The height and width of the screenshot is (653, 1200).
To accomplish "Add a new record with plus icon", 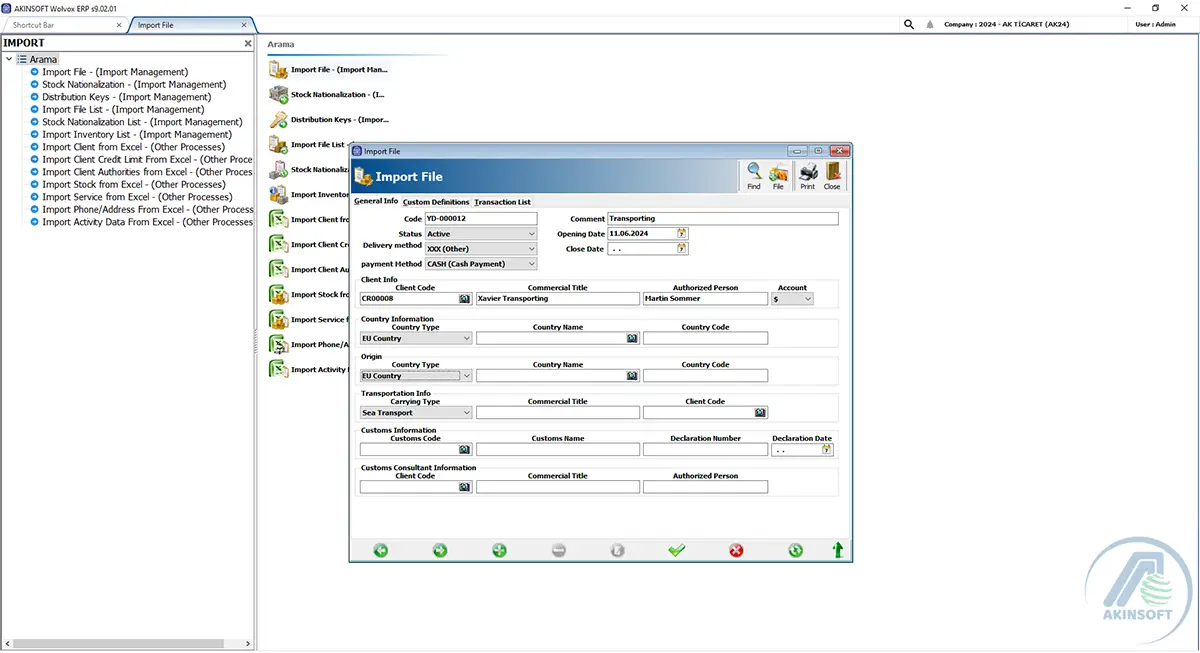I will point(499,550).
